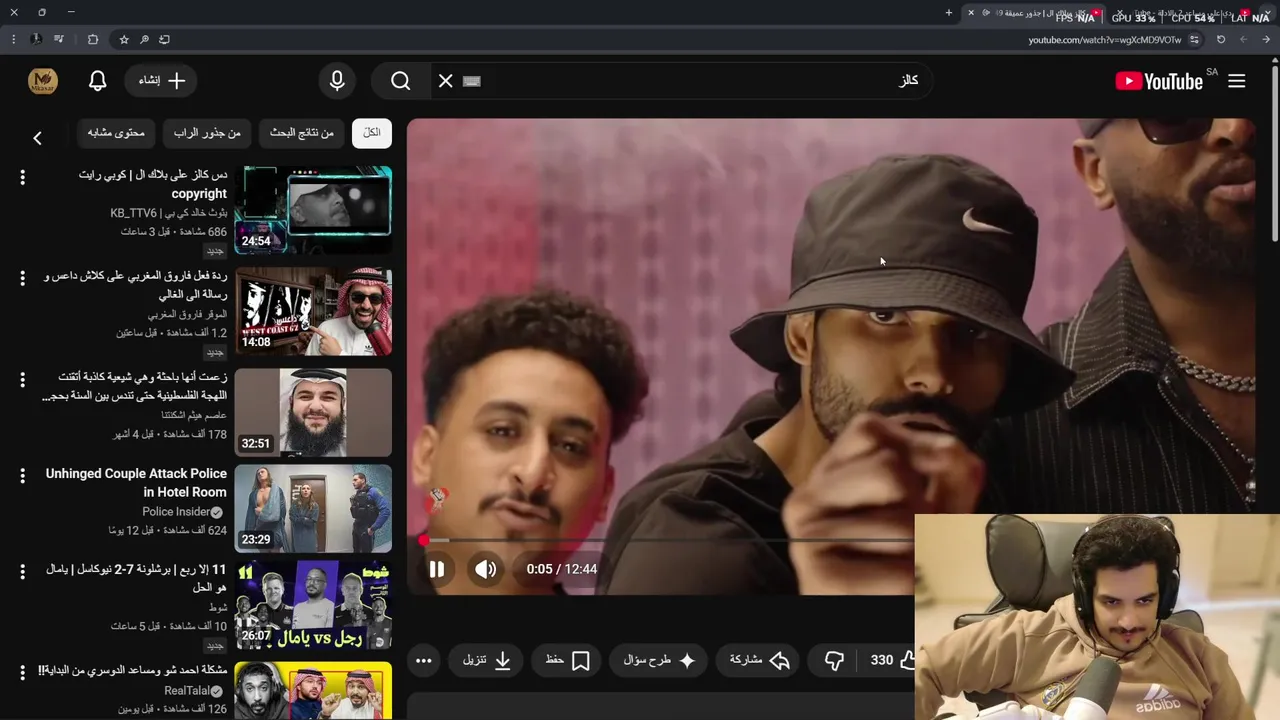The height and width of the screenshot is (720, 1280).
Task: Go to YouTube home via logo
Action: pyautogui.click(x=1160, y=81)
